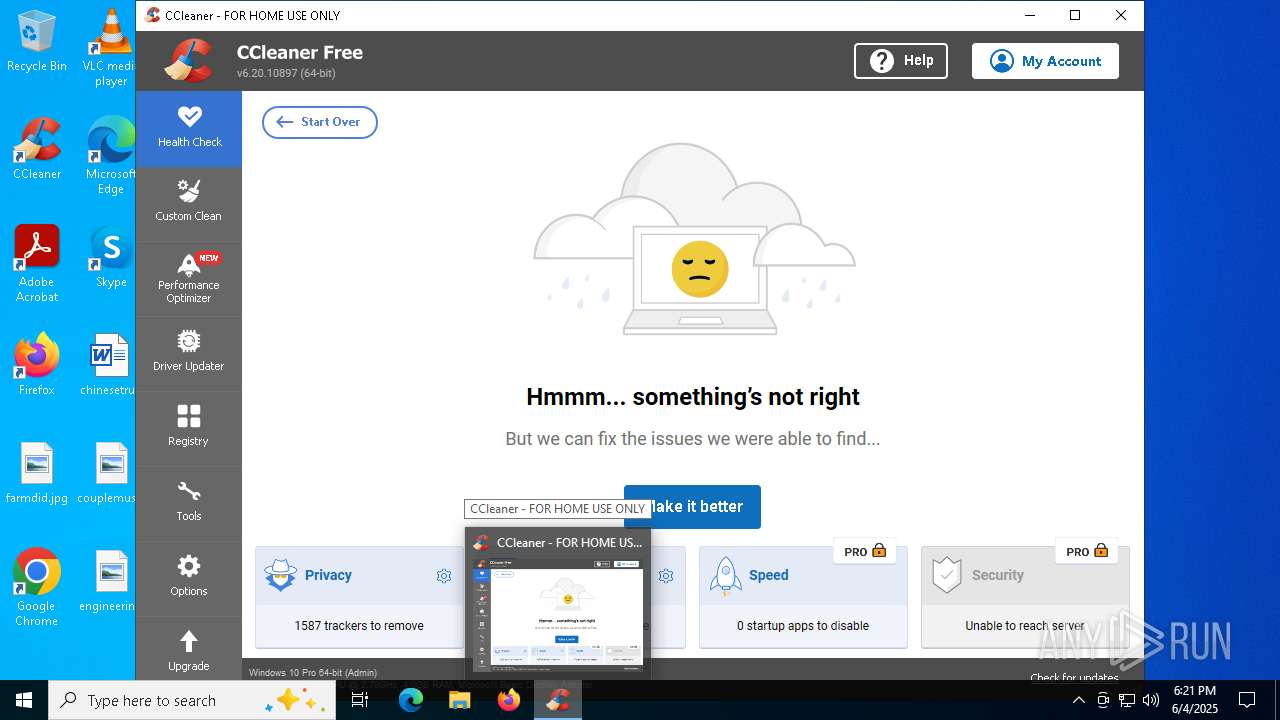Click the CCleaner taskbar preview thumbnail
1280x720 pixels.
[x=558, y=614]
